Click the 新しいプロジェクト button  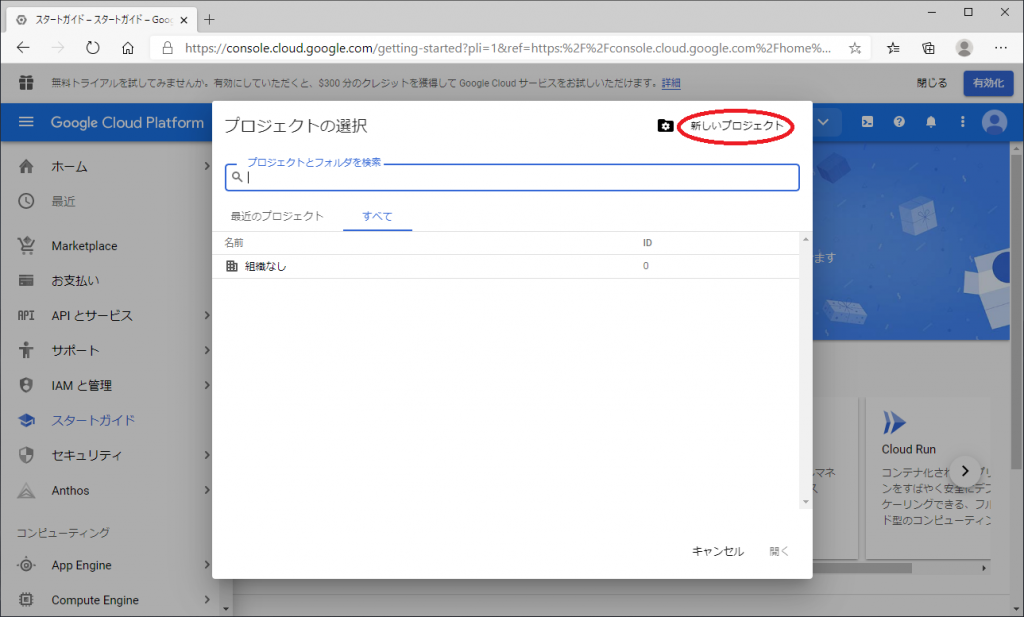[737, 126]
